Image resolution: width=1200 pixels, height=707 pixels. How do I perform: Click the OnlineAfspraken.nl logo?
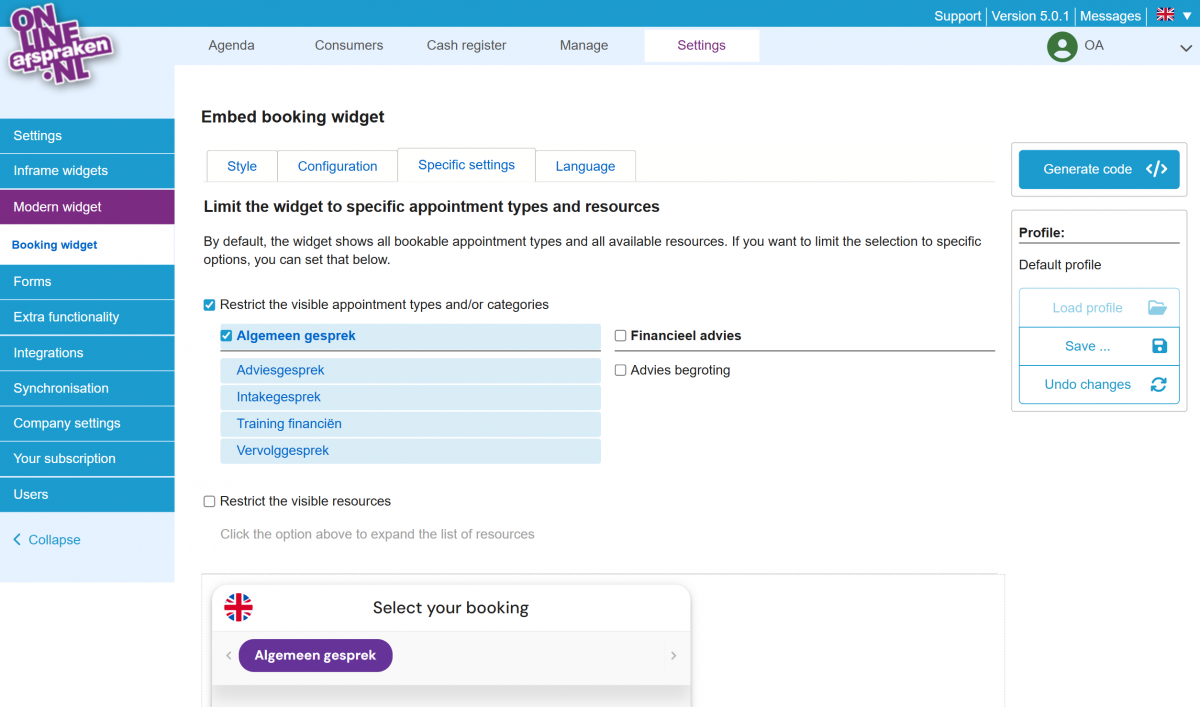pyautogui.click(x=60, y=47)
